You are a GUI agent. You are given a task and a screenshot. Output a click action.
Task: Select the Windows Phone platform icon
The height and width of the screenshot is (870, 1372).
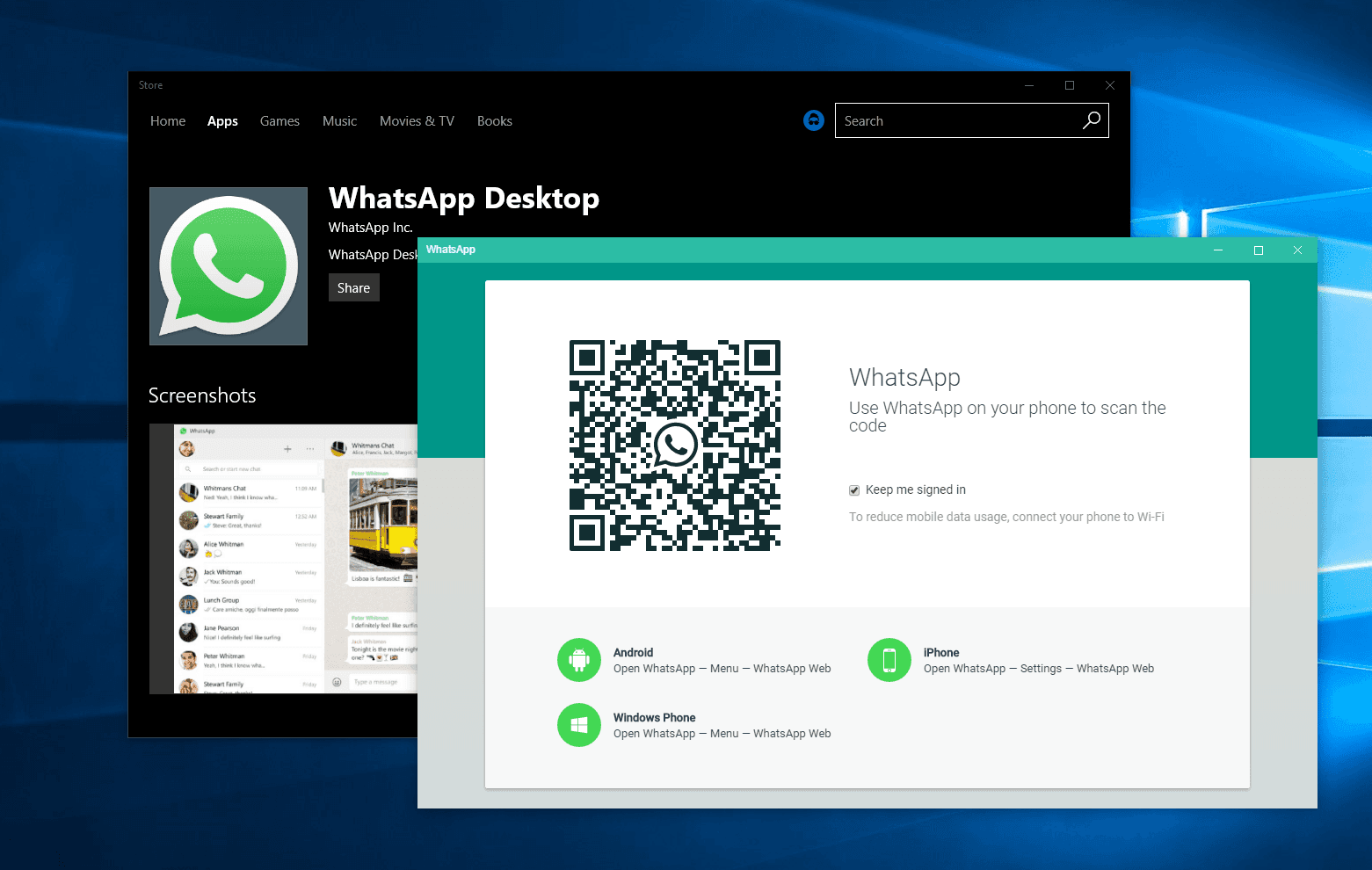[578, 725]
